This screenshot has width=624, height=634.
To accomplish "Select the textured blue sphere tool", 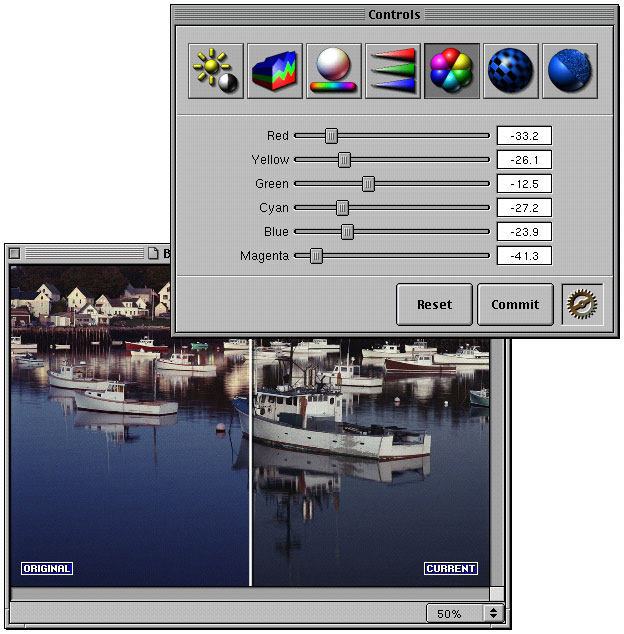I will tap(570, 71).
